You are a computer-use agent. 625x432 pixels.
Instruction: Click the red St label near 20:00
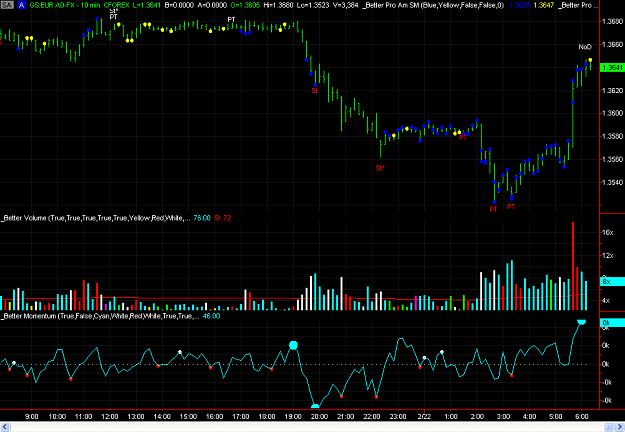pyautogui.click(x=314, y=91)
